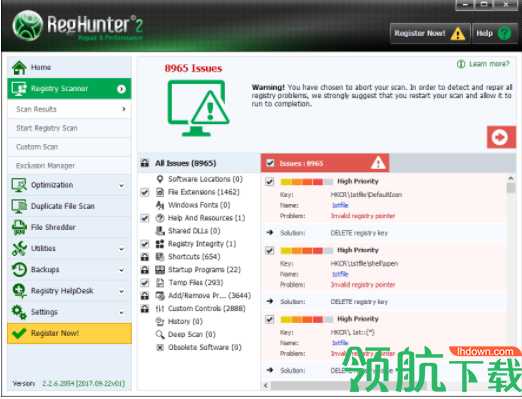Click the lock icon beside Startup Programs
The image size is (522, 399).
[145, 270]
